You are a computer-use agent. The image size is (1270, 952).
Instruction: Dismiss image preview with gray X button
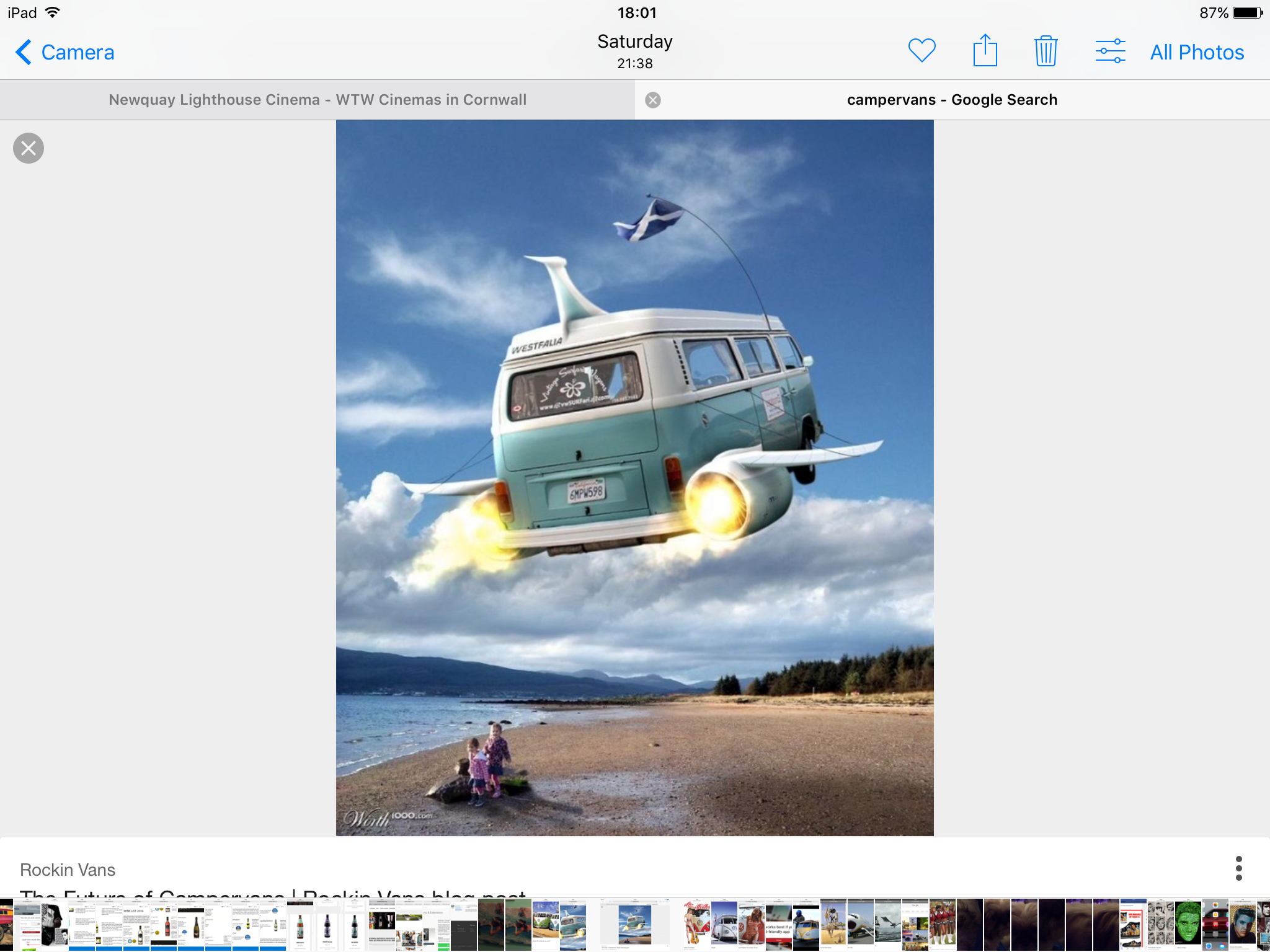tap(29, 148)
